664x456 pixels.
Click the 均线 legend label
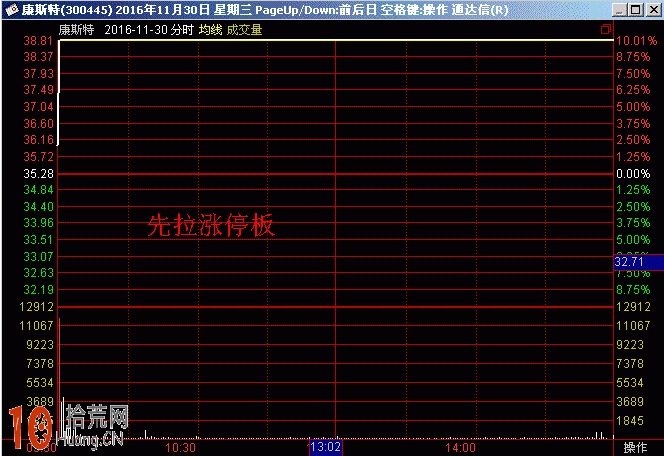click(210, 30)
